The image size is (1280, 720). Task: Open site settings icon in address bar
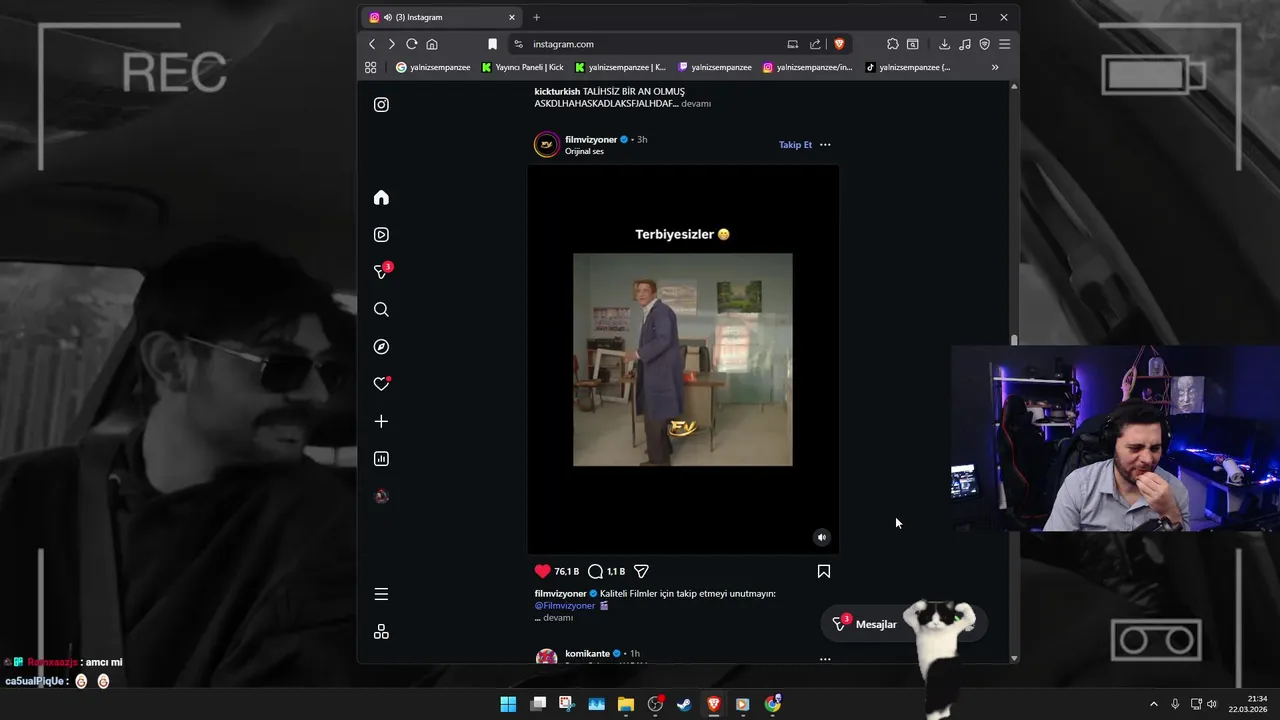[518, 44]
